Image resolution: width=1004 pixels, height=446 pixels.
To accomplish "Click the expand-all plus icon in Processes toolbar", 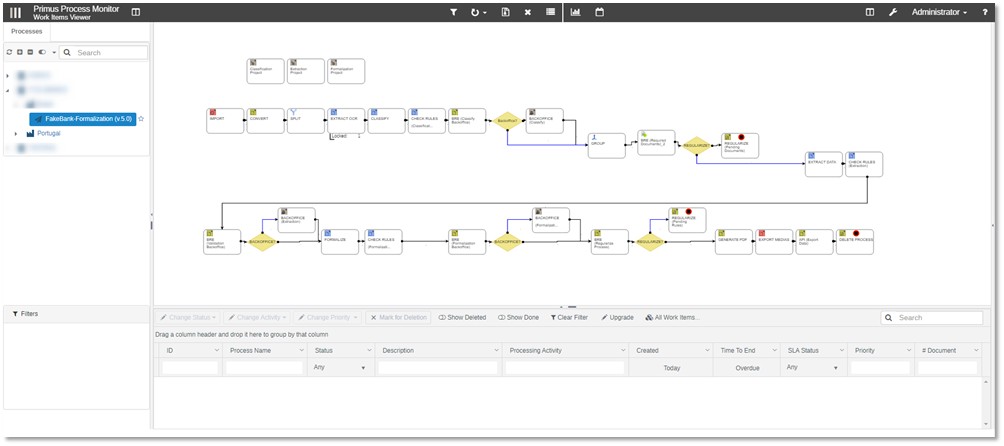I will coord(20,52).
